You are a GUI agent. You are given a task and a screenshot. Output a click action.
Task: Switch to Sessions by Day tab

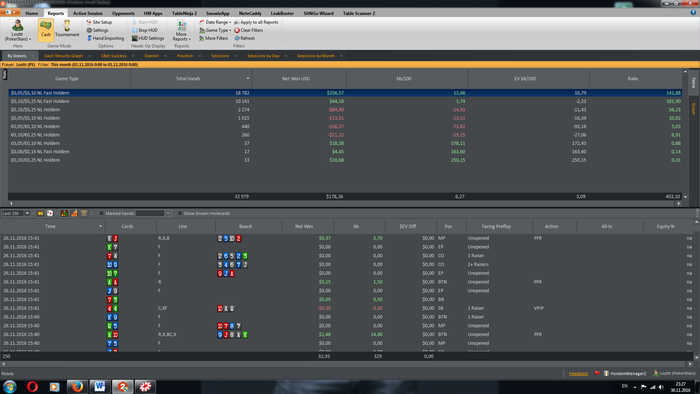click(263, 56)
